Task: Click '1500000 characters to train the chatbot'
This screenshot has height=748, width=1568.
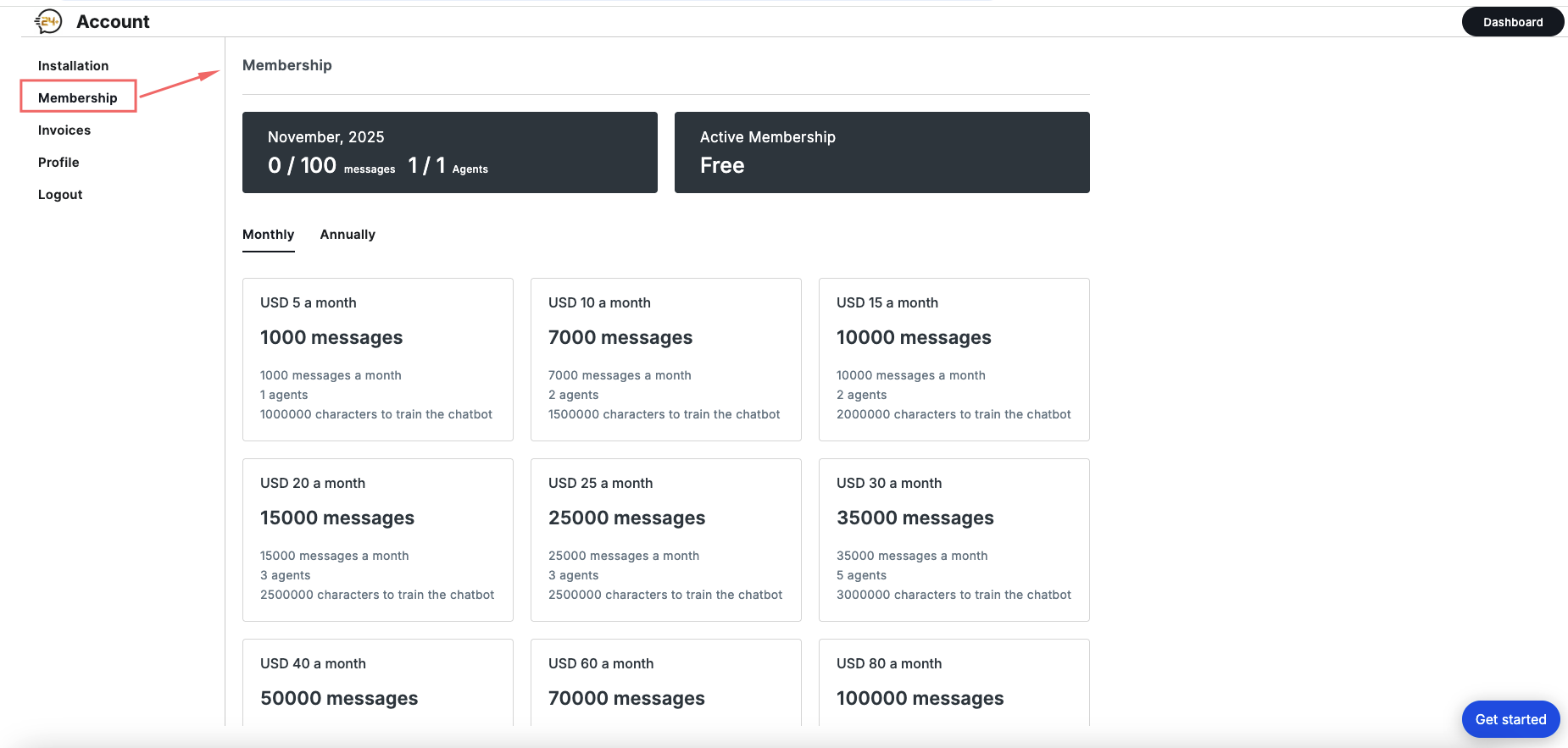Action: pos(664,414)
